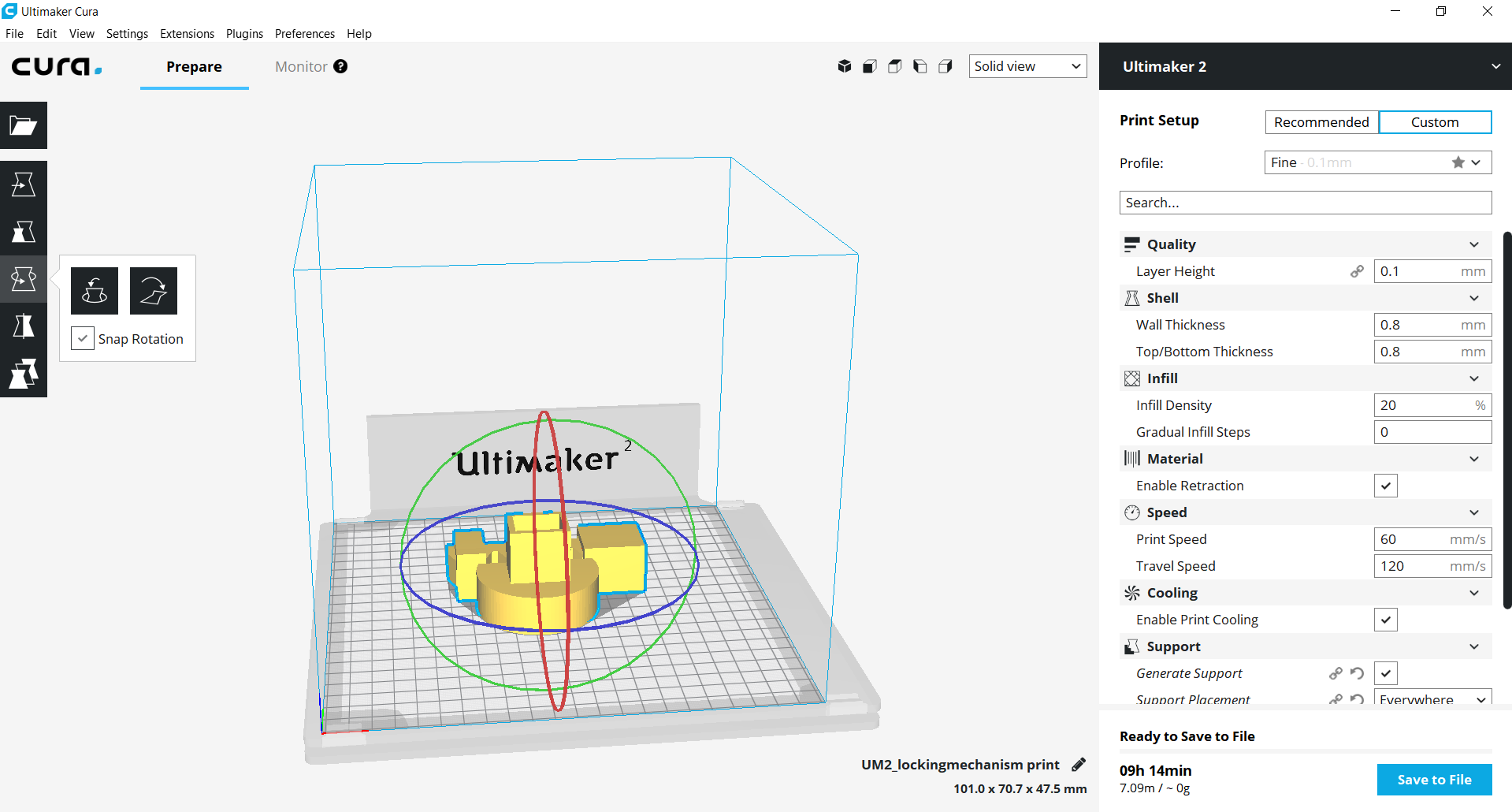Open the Extensions menu
The image size is (1512, 812).
click(x=187, y=33)
